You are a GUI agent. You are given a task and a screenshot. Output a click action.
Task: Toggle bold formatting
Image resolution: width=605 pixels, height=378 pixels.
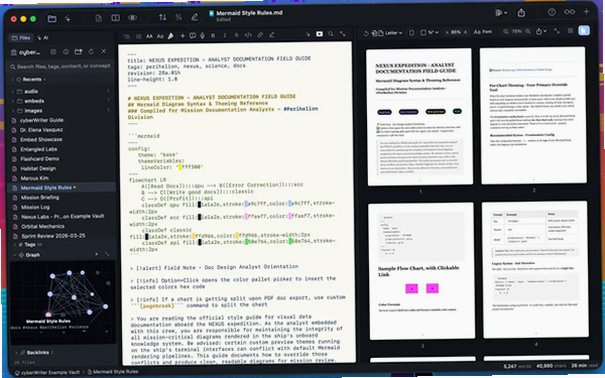[x=213, y=35]
